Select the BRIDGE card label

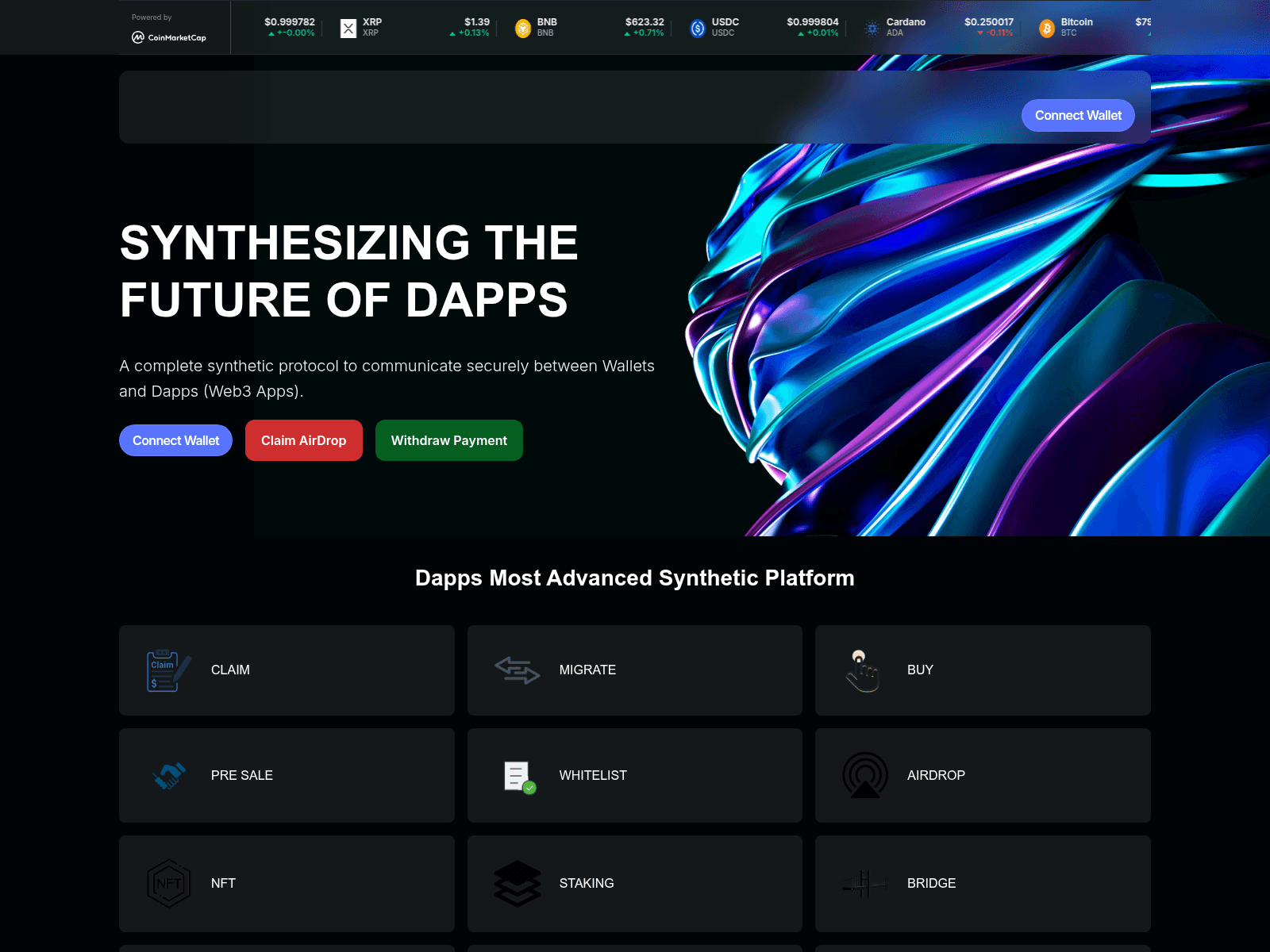click(x=931, y=883)
